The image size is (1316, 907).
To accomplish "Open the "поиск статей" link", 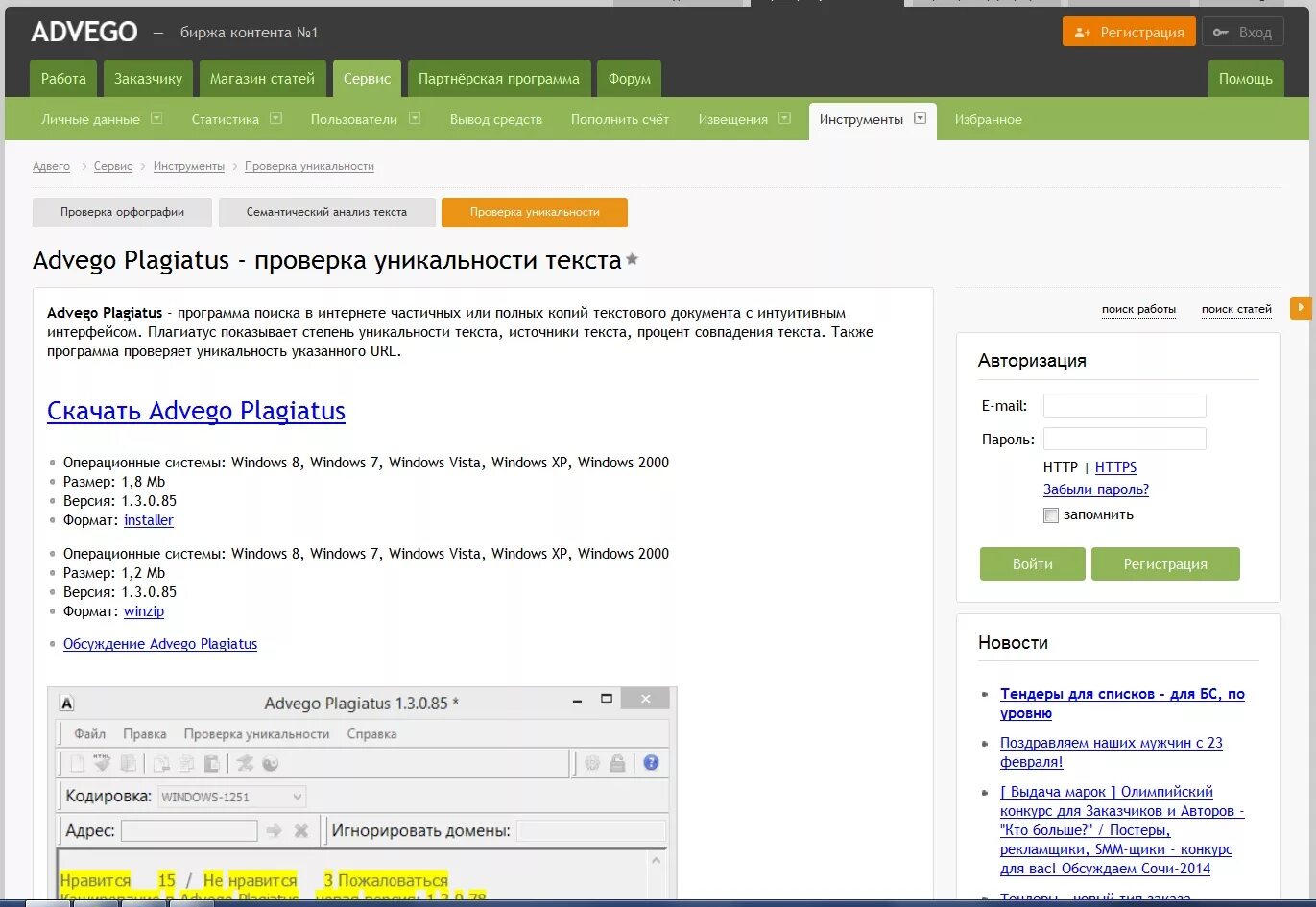I will (1236, 309).
